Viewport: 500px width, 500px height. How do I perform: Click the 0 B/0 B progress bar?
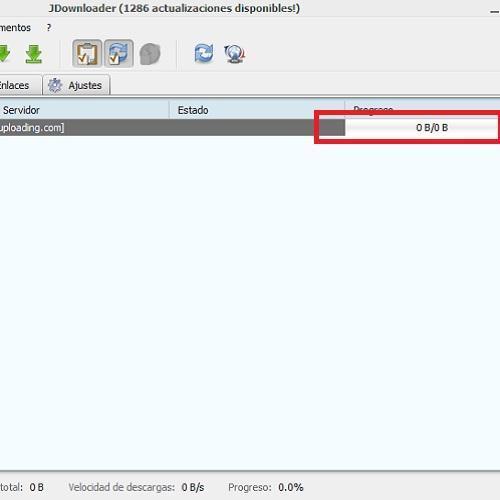pos(422,127)
